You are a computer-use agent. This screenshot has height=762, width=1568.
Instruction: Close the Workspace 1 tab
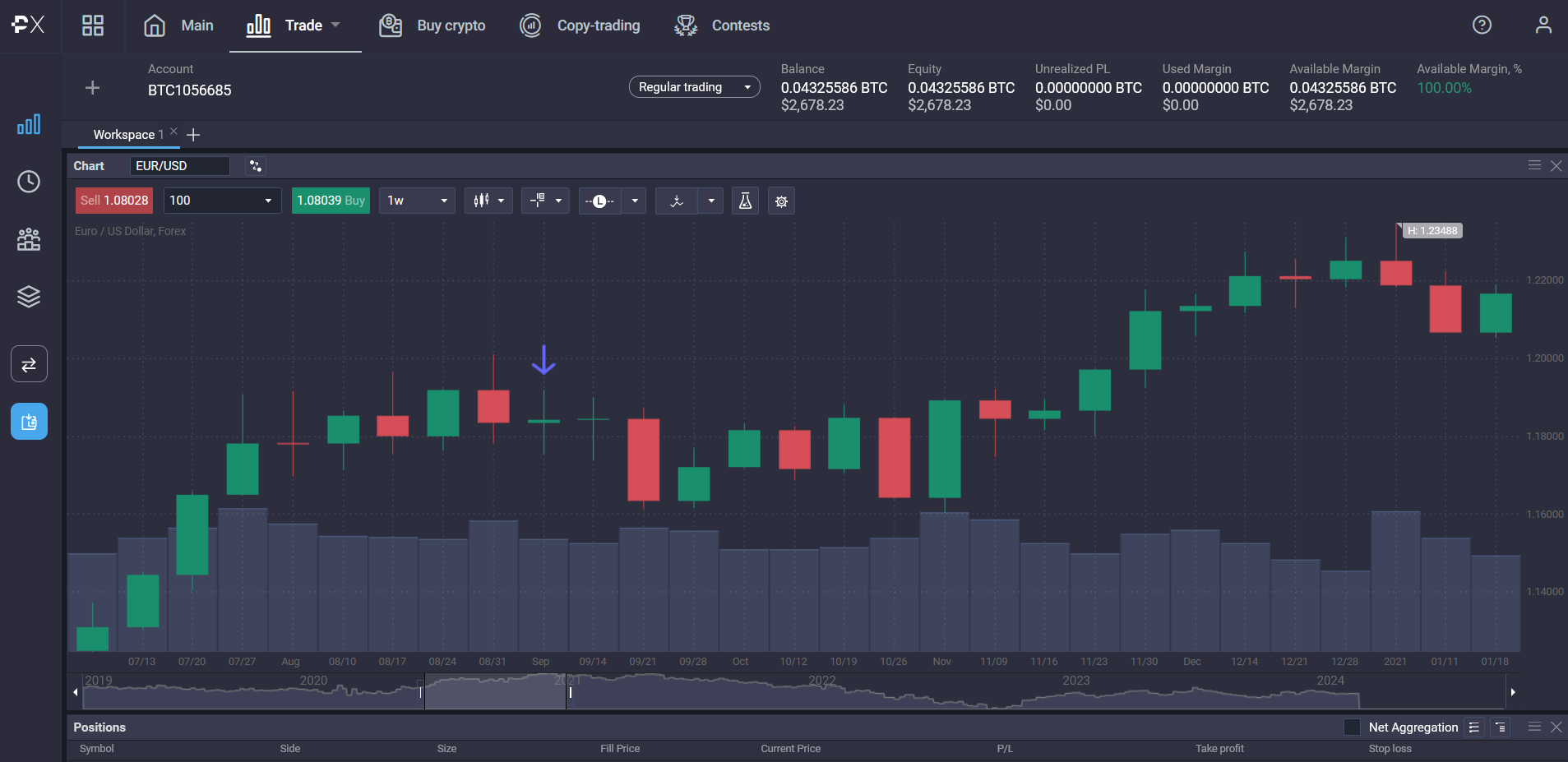[x=173, y=131]
